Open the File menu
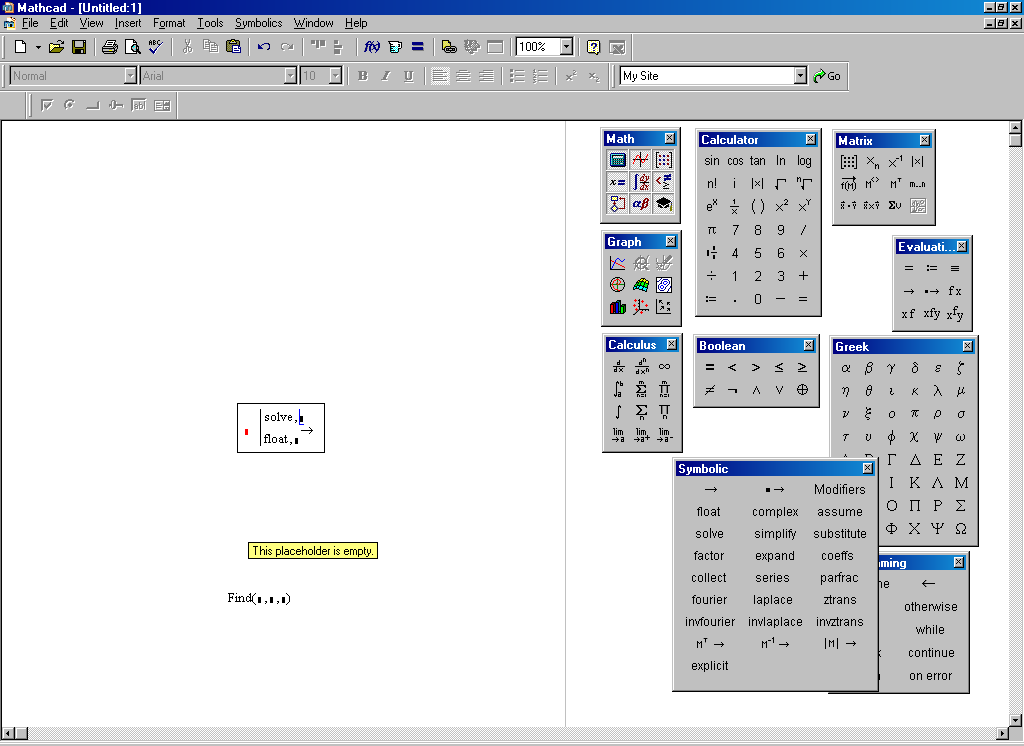 30,23
